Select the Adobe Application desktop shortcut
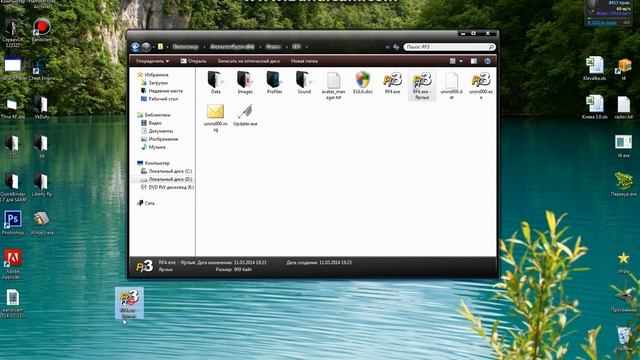640x360 pixels. (x=12, y=264)
